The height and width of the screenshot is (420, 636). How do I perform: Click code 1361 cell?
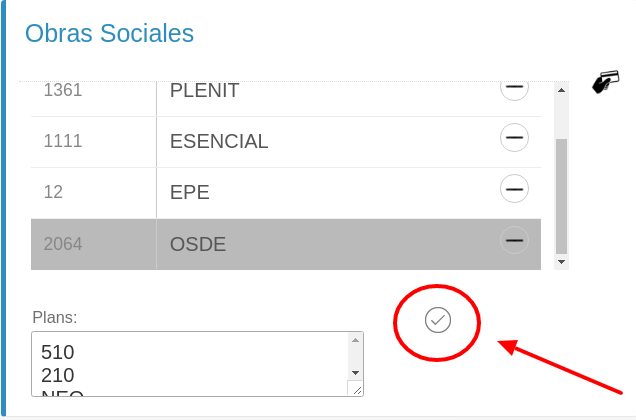pos(63,91)
